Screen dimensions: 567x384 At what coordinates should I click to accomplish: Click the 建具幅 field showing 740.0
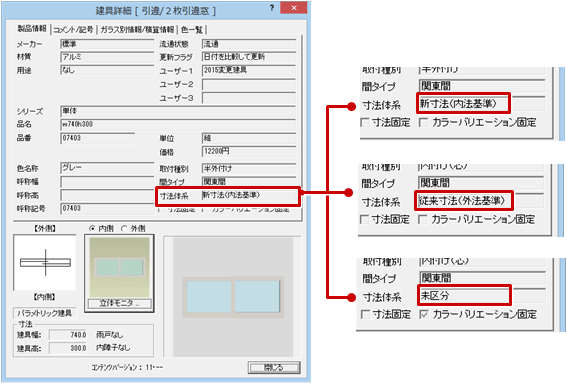68,335
